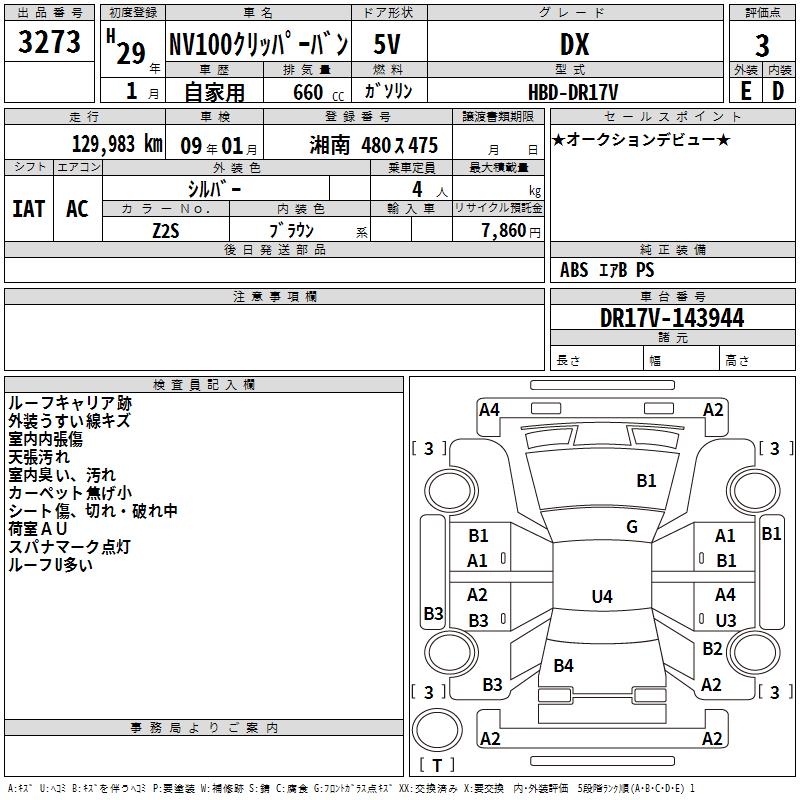
Task: Click the interior grade D cell
Action: pyautogui.click(x=779, y=90)
